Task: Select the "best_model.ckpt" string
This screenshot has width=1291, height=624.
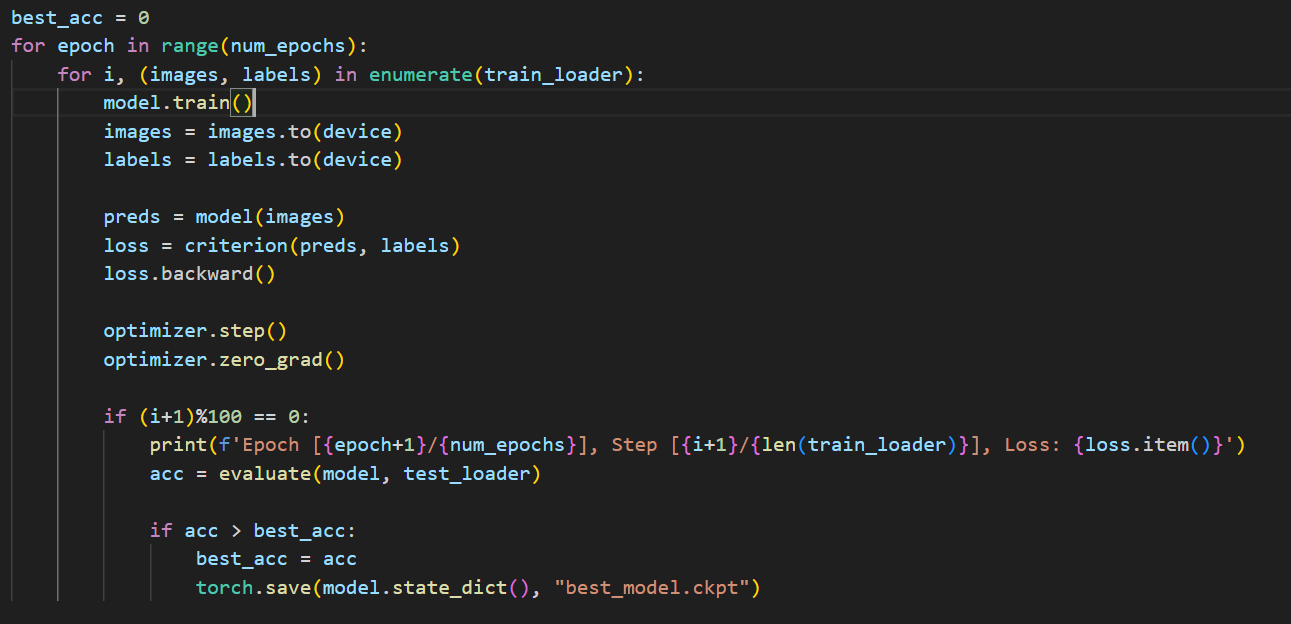Action: click(655, 587)
